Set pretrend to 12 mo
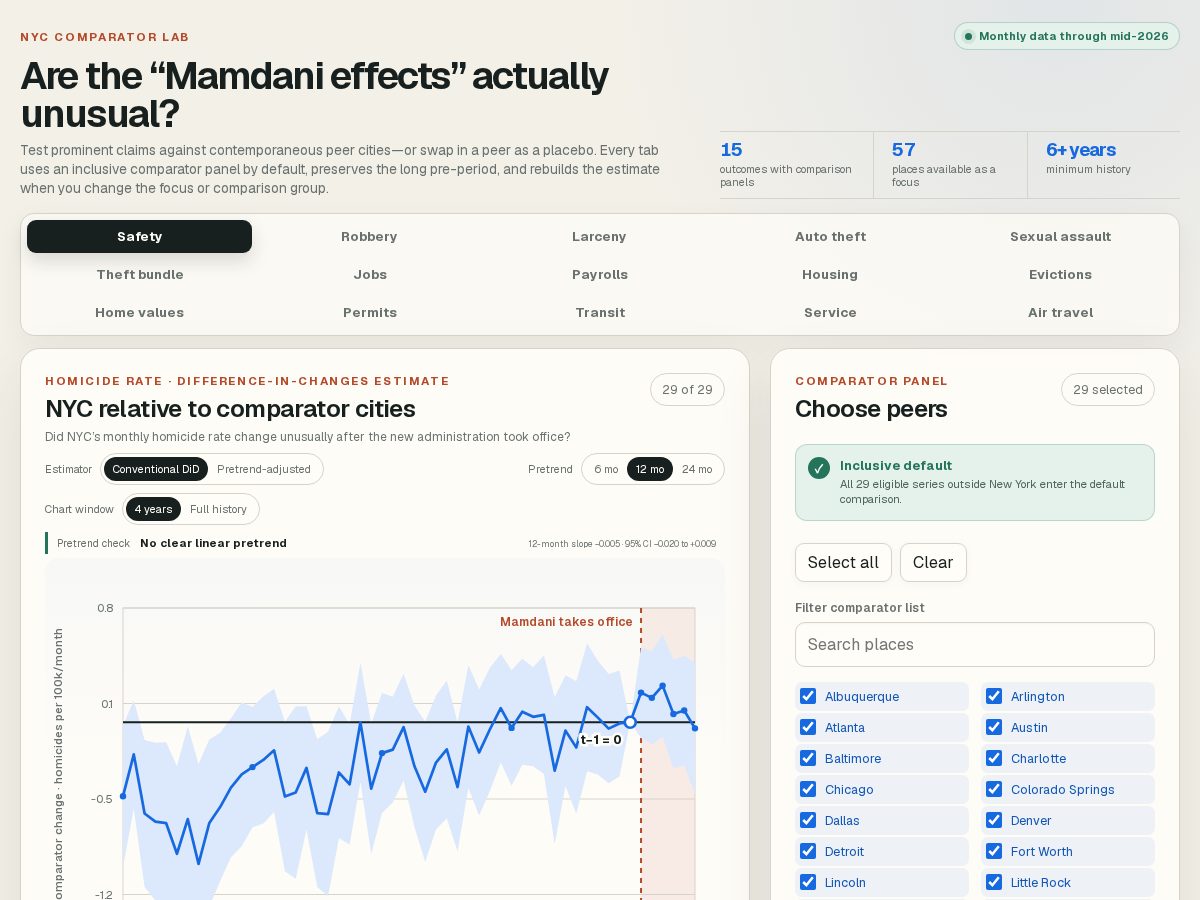 pos(650,469)
